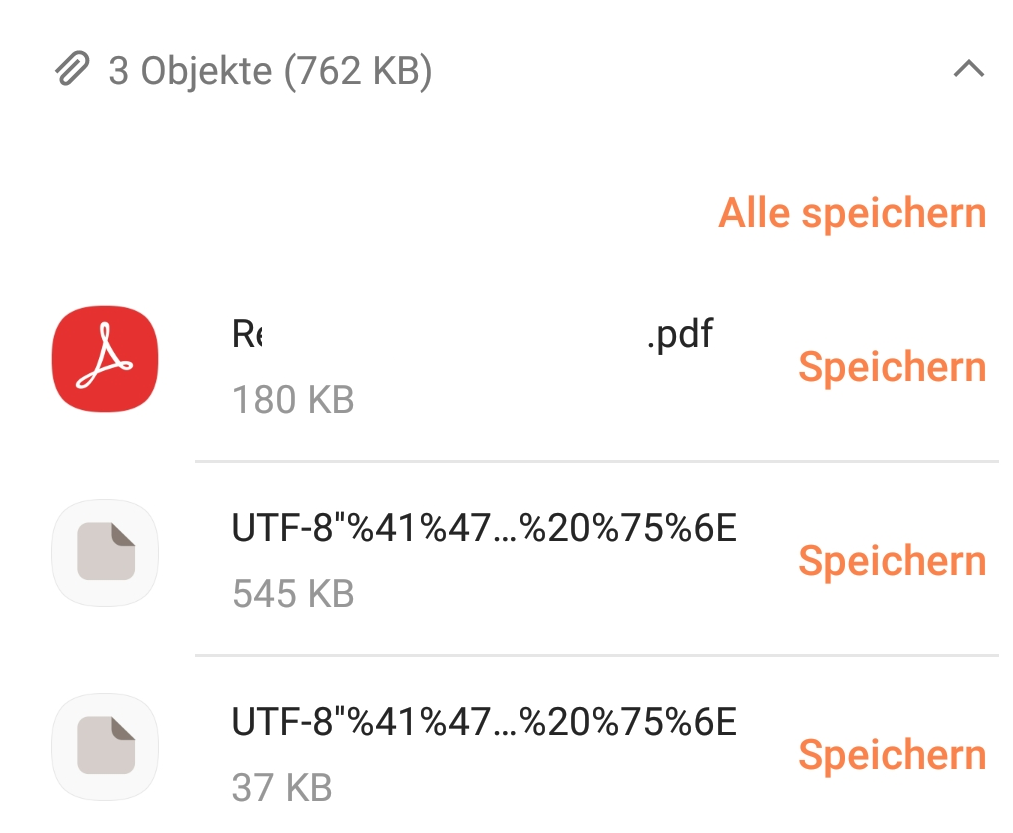Viewport: 1013px width, 833px height.
Task: Save the 37 KB attachment
Action: pyautogui.click(x=891, y=754)
